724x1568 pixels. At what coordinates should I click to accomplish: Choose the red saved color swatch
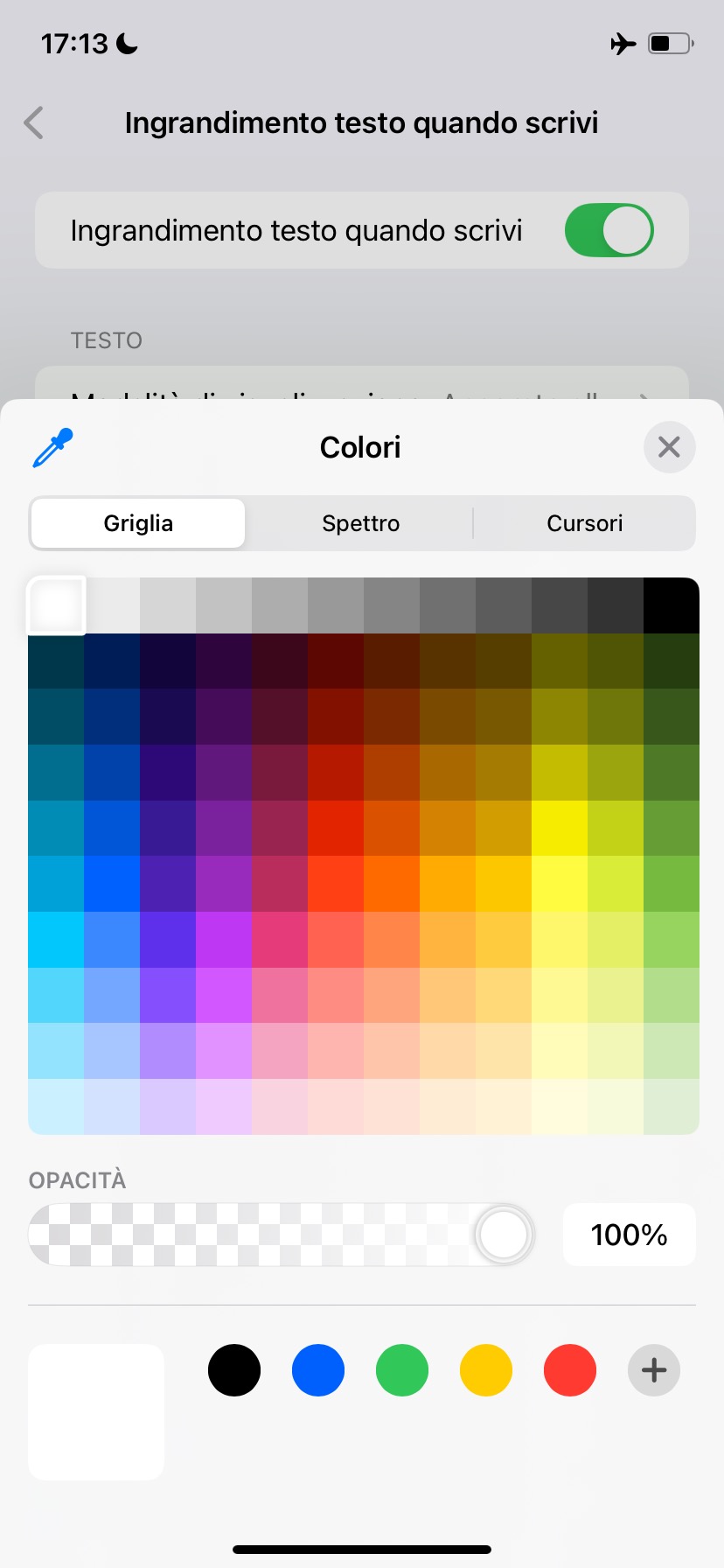[570, 1370]
